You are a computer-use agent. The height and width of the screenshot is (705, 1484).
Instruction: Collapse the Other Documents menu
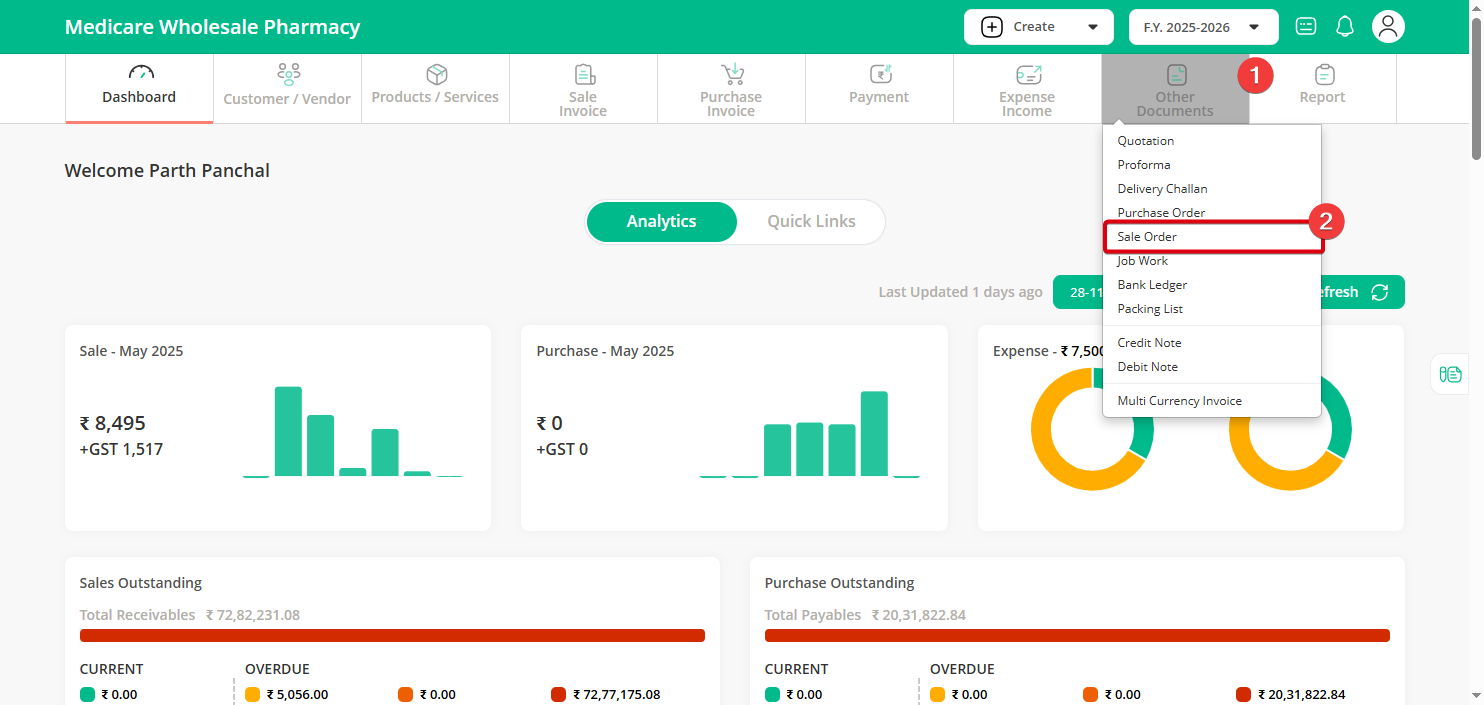(x=1175, y=90)
